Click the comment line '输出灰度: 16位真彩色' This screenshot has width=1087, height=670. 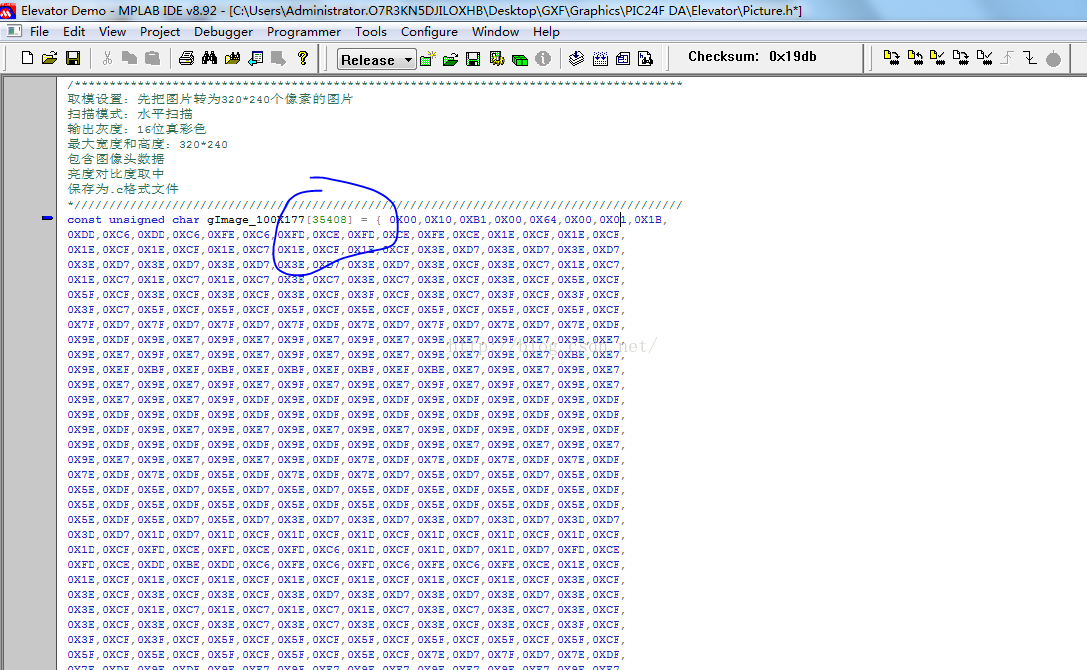point(137,129)
